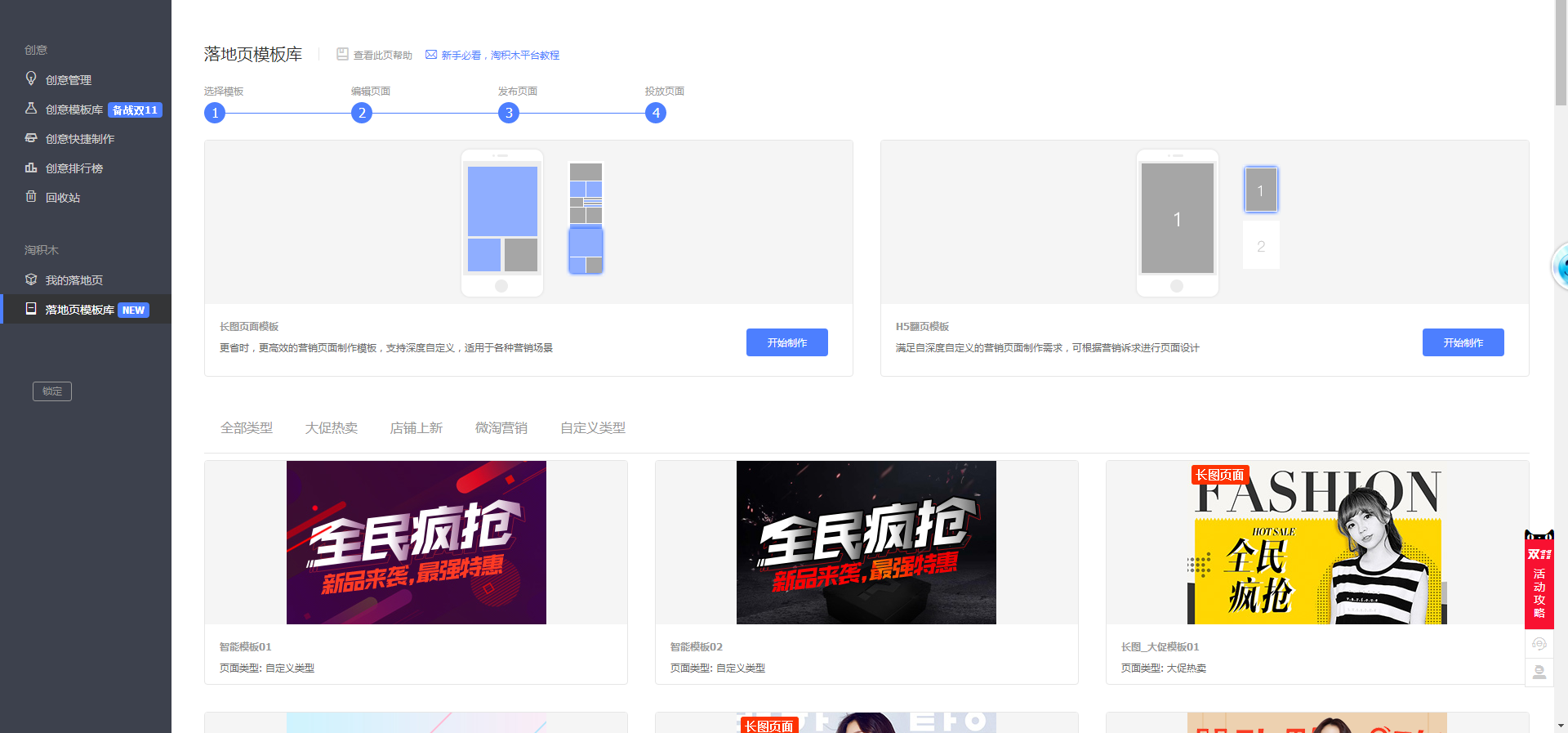Screen dimensions: 1568x733
Task: Click the 创意模板库 flask icon
Action: [31, 108]
